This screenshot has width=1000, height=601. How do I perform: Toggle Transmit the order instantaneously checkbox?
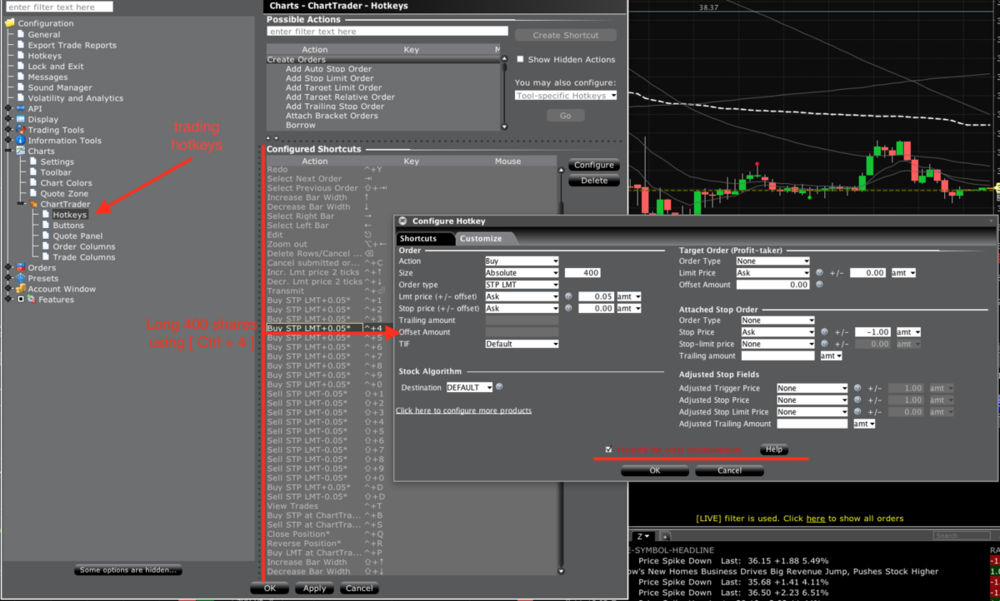pyautogui.click(x=608, y=450)
